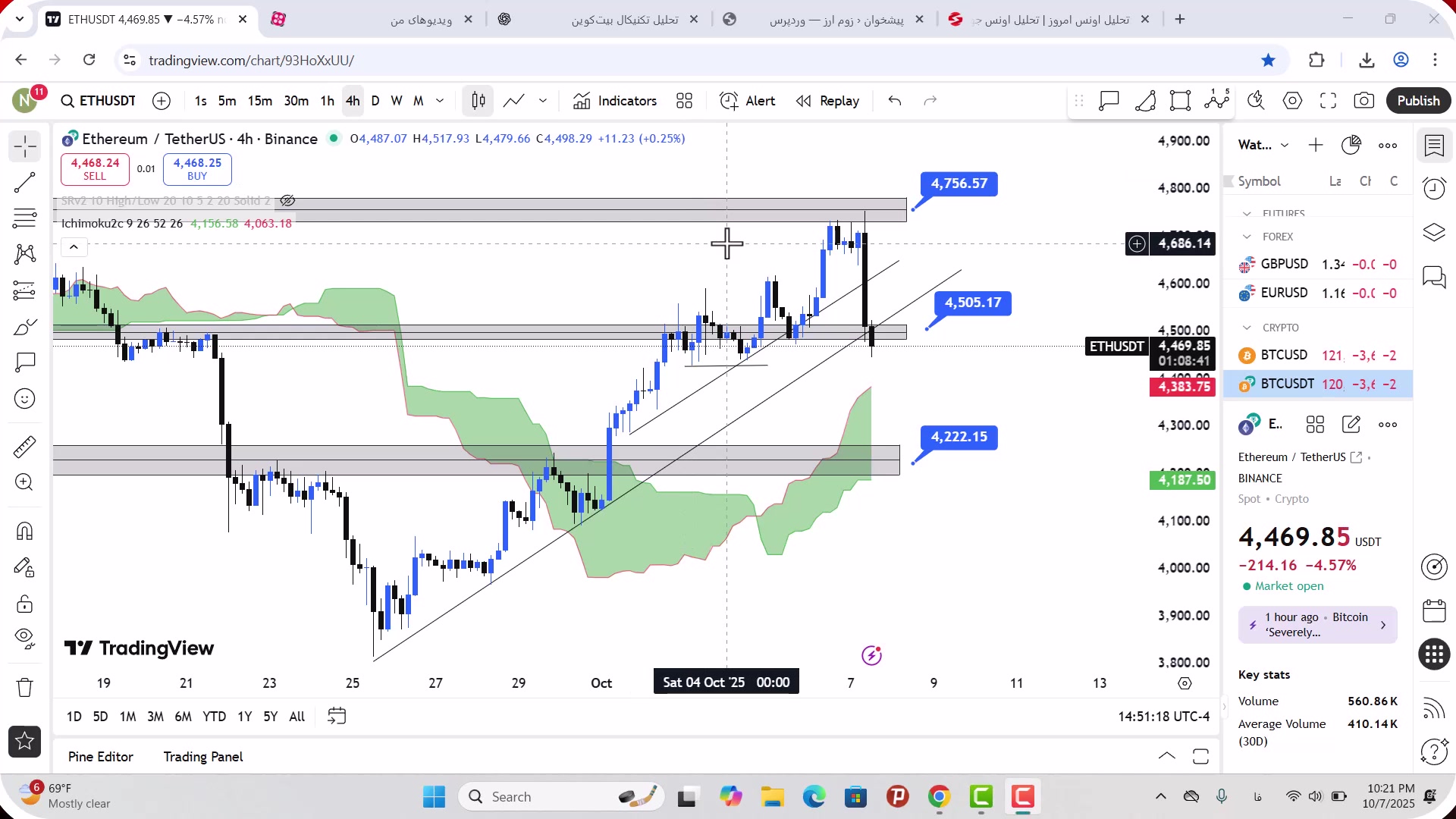
Task: Add a symbol to the watchlist
Action: [x=1316, y=145]
